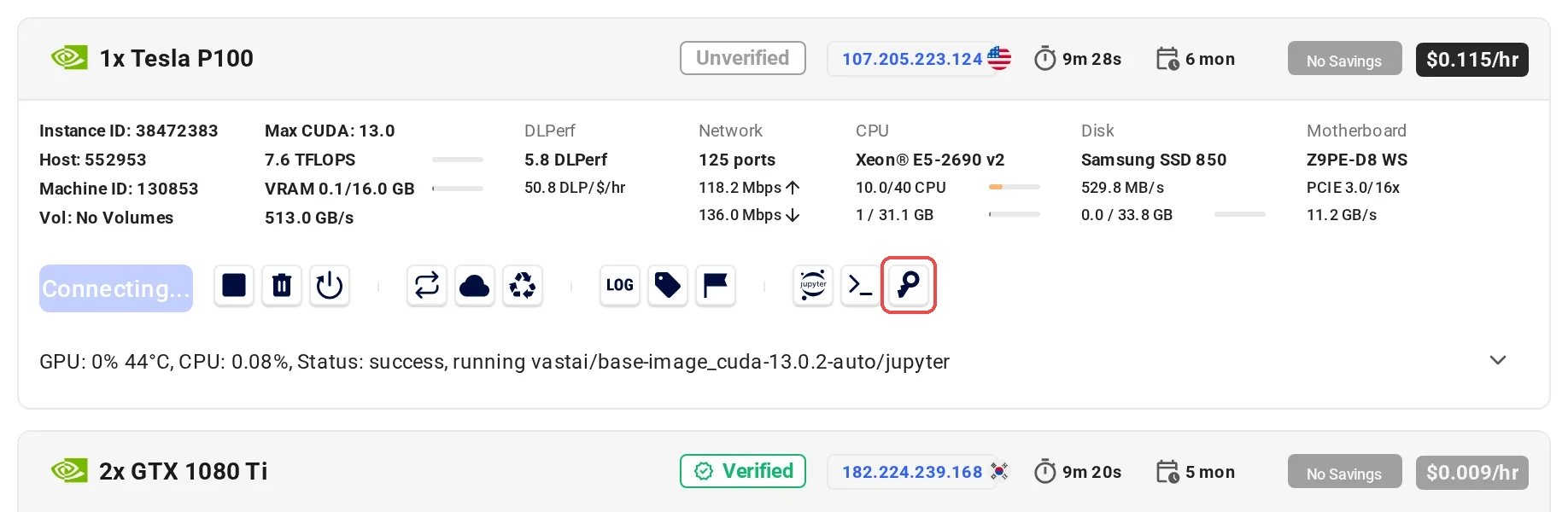Click No Savings on Tesla P100 card

point(1344,60)
